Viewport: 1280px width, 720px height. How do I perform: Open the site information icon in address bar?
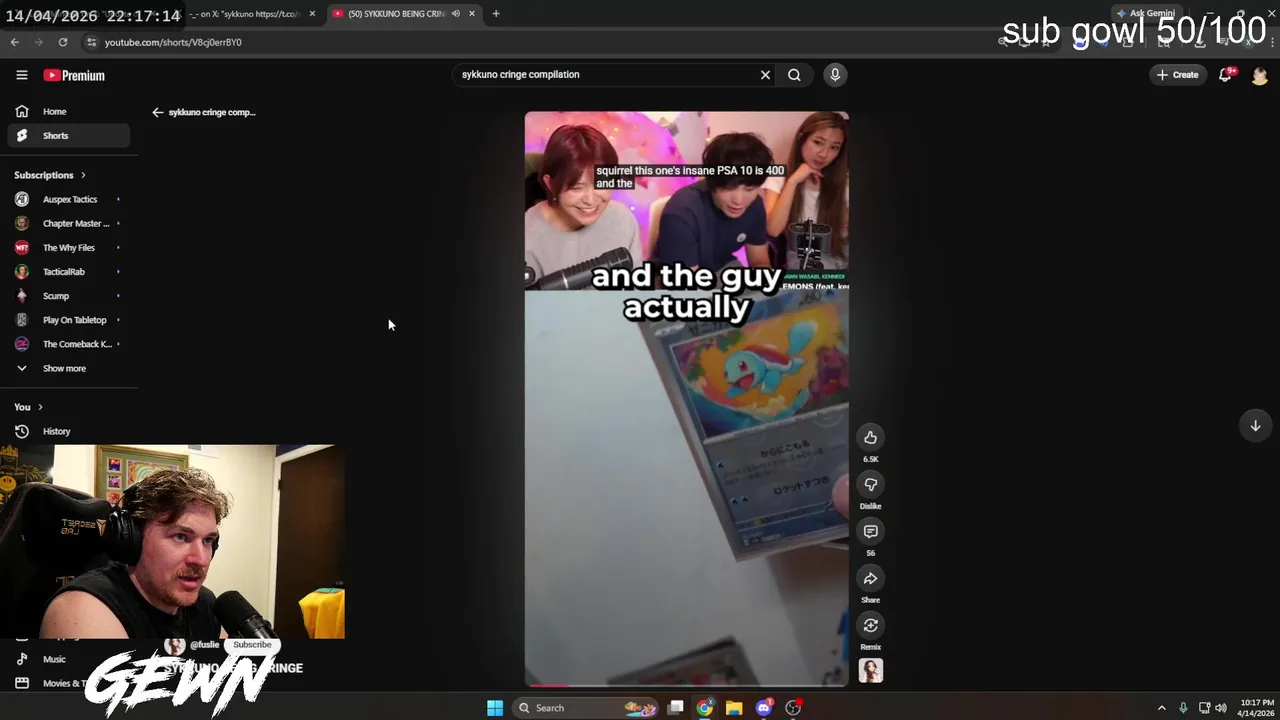(91, 42)
